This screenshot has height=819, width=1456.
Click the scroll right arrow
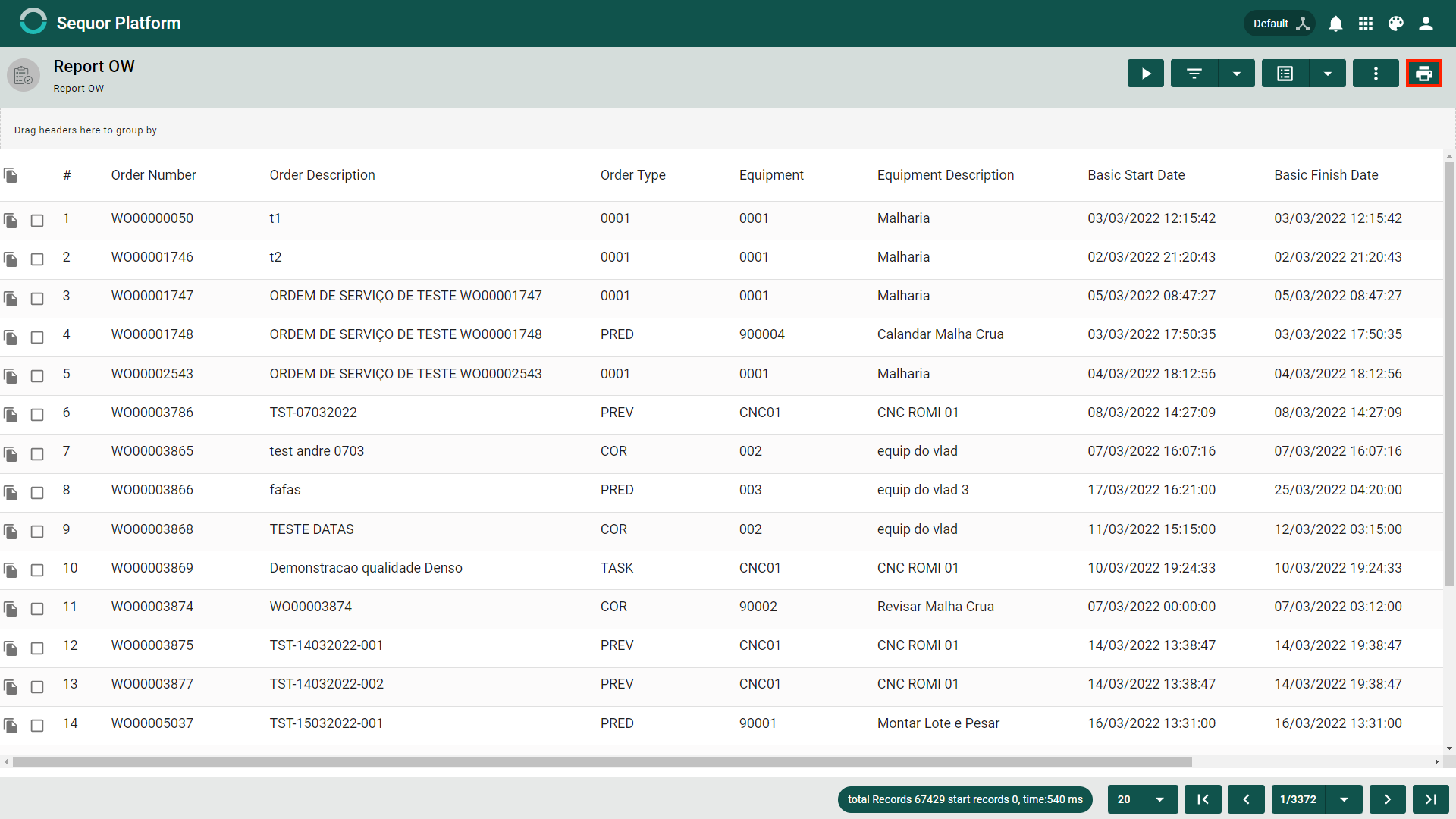coord(1436,761)
